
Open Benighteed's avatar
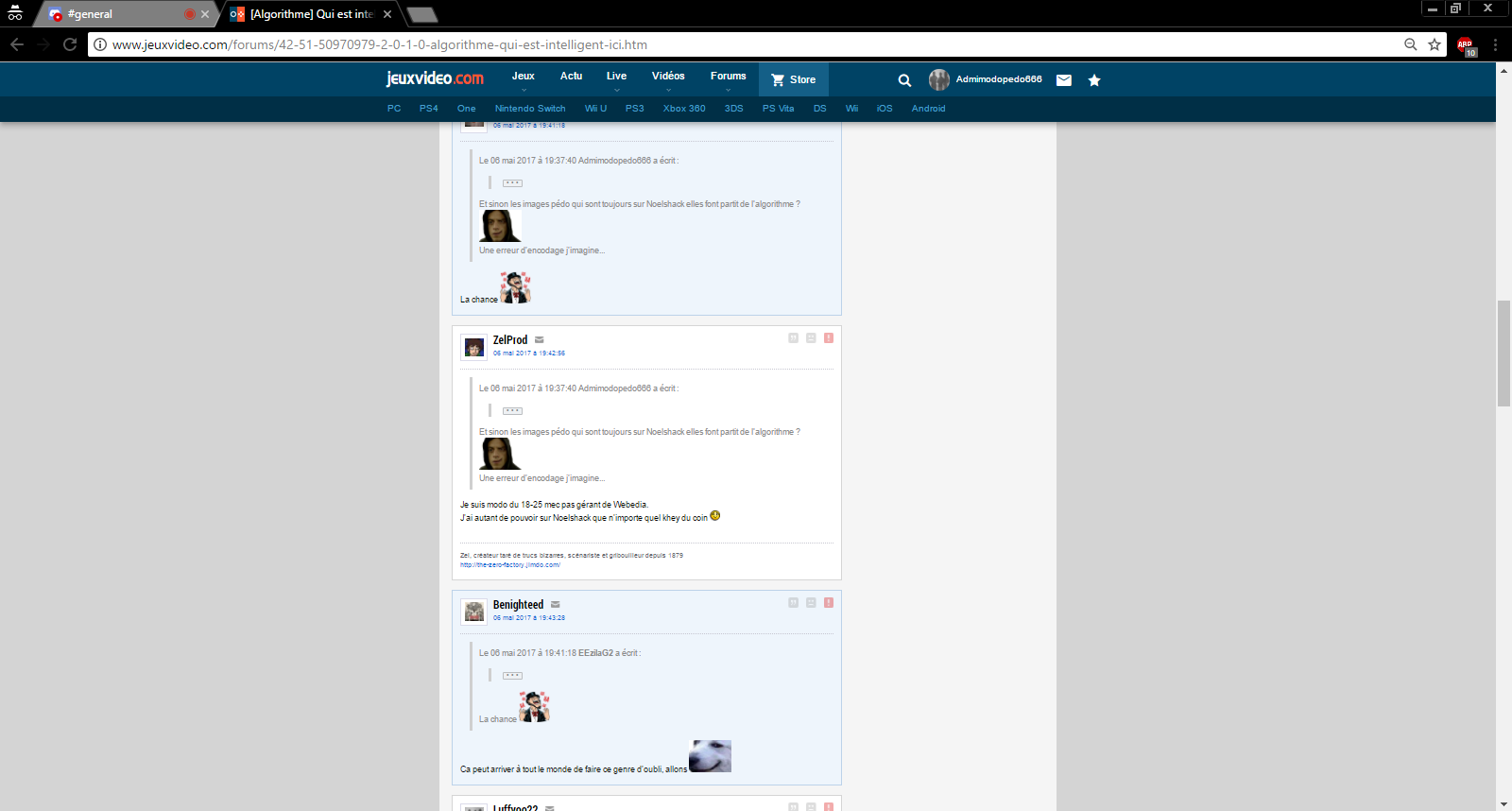click(x=474, y=613)
